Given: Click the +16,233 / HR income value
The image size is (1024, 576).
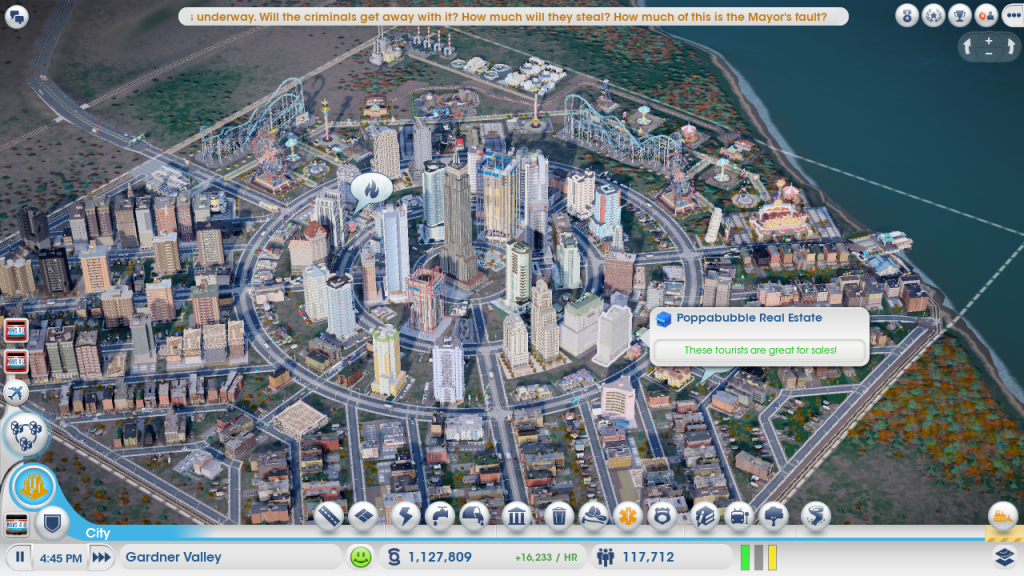Looking at the screenshot, I should click(546, 558).
